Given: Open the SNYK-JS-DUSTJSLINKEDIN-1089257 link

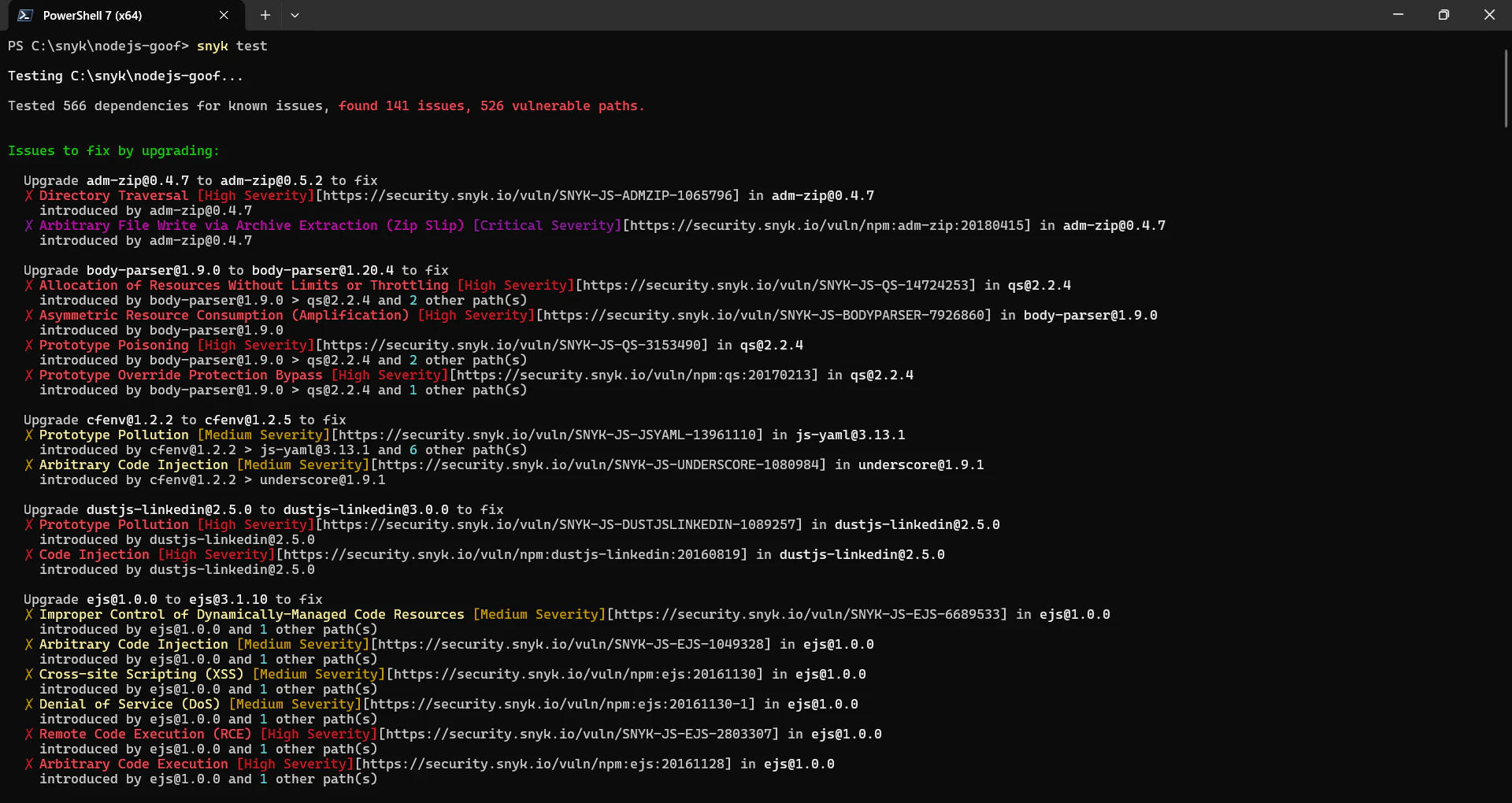Looking at the screenshot, I should (x=559, y=524).
